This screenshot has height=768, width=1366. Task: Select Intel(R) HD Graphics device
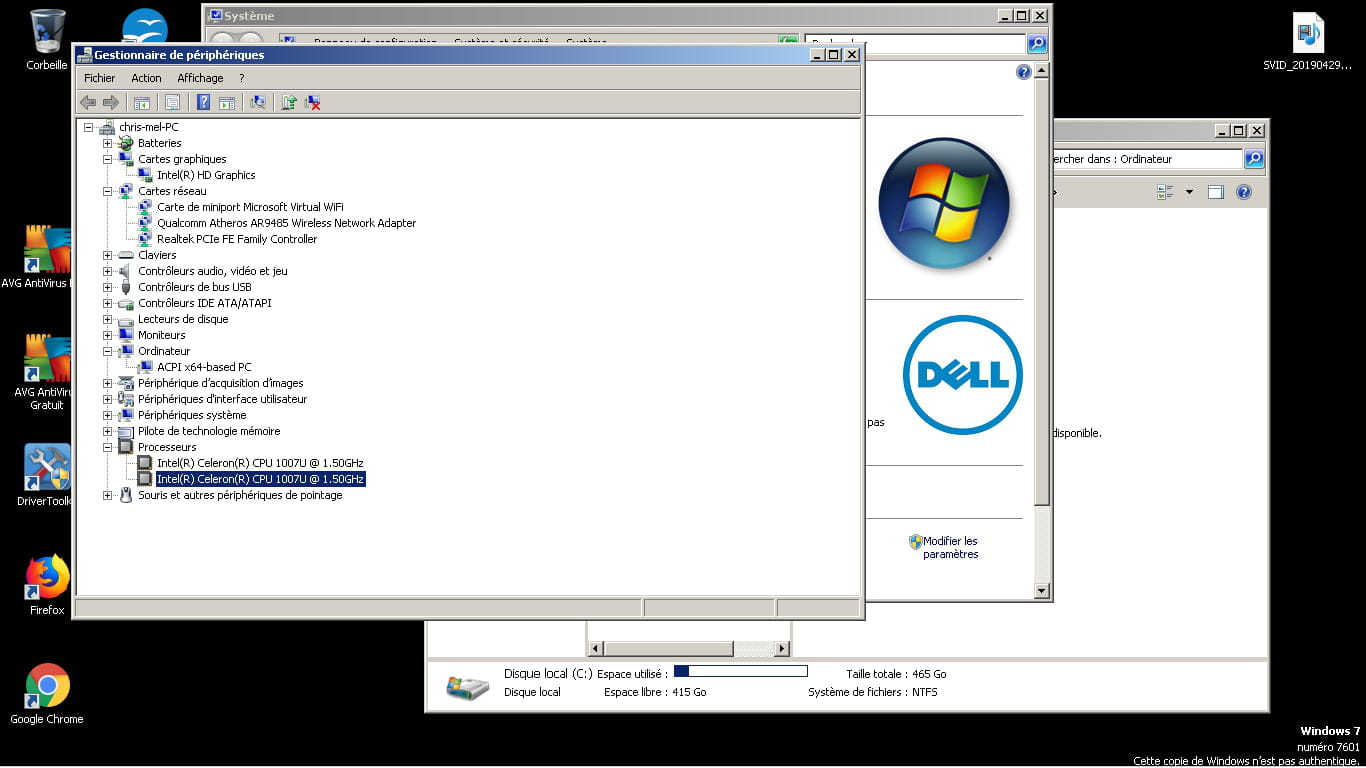(206, 175)
